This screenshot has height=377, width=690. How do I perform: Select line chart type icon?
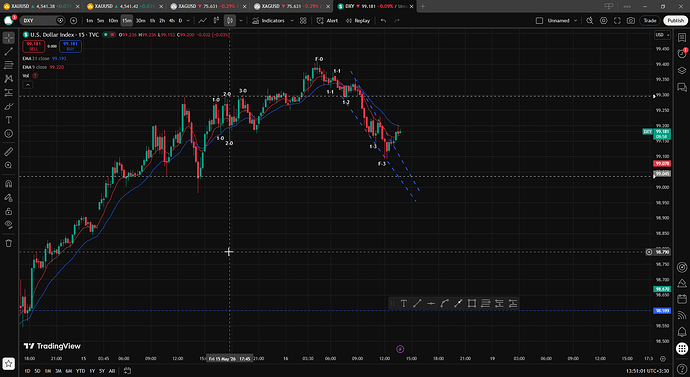[x=202, y=21]
